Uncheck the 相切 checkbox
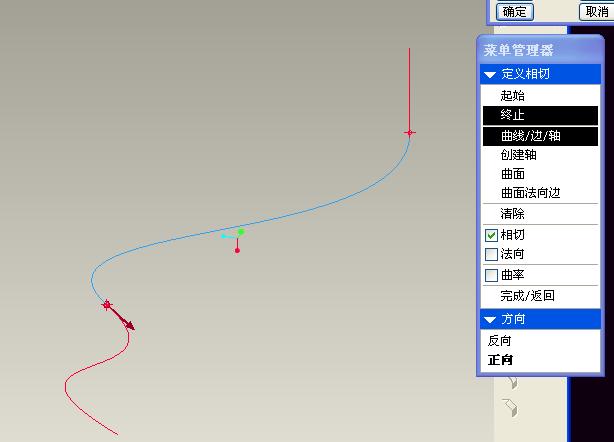 pyautogui.click(x=491, y=235)
